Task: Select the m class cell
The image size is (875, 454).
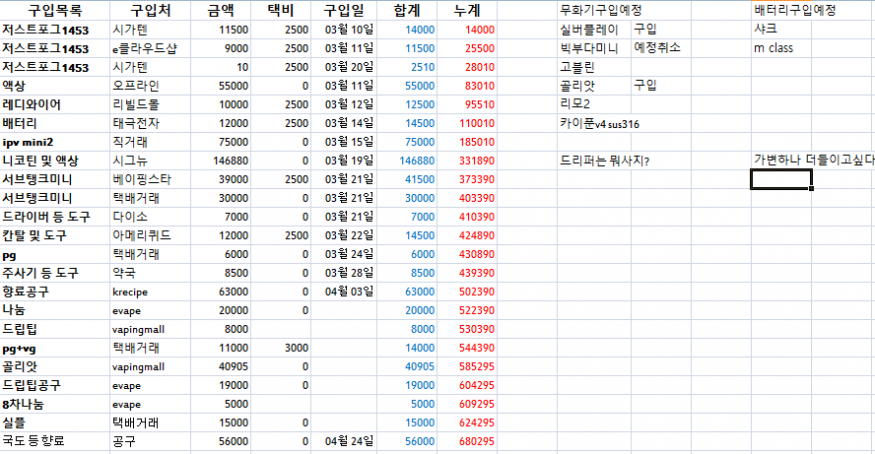Action: pos(781,49)
